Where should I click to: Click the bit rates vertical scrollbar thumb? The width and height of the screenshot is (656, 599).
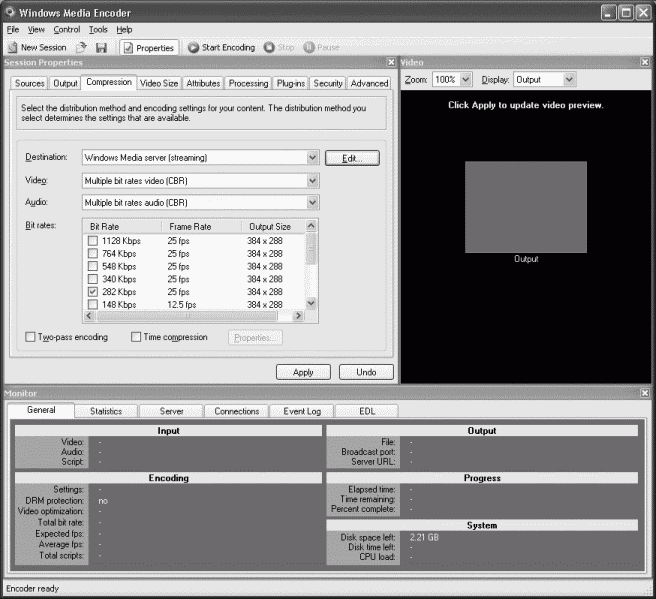pyautogui.click(x=311, y=248)
